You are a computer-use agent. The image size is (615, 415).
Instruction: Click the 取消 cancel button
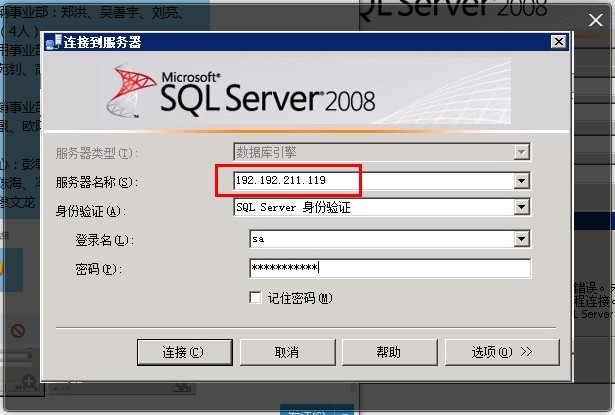pos(287,352)
